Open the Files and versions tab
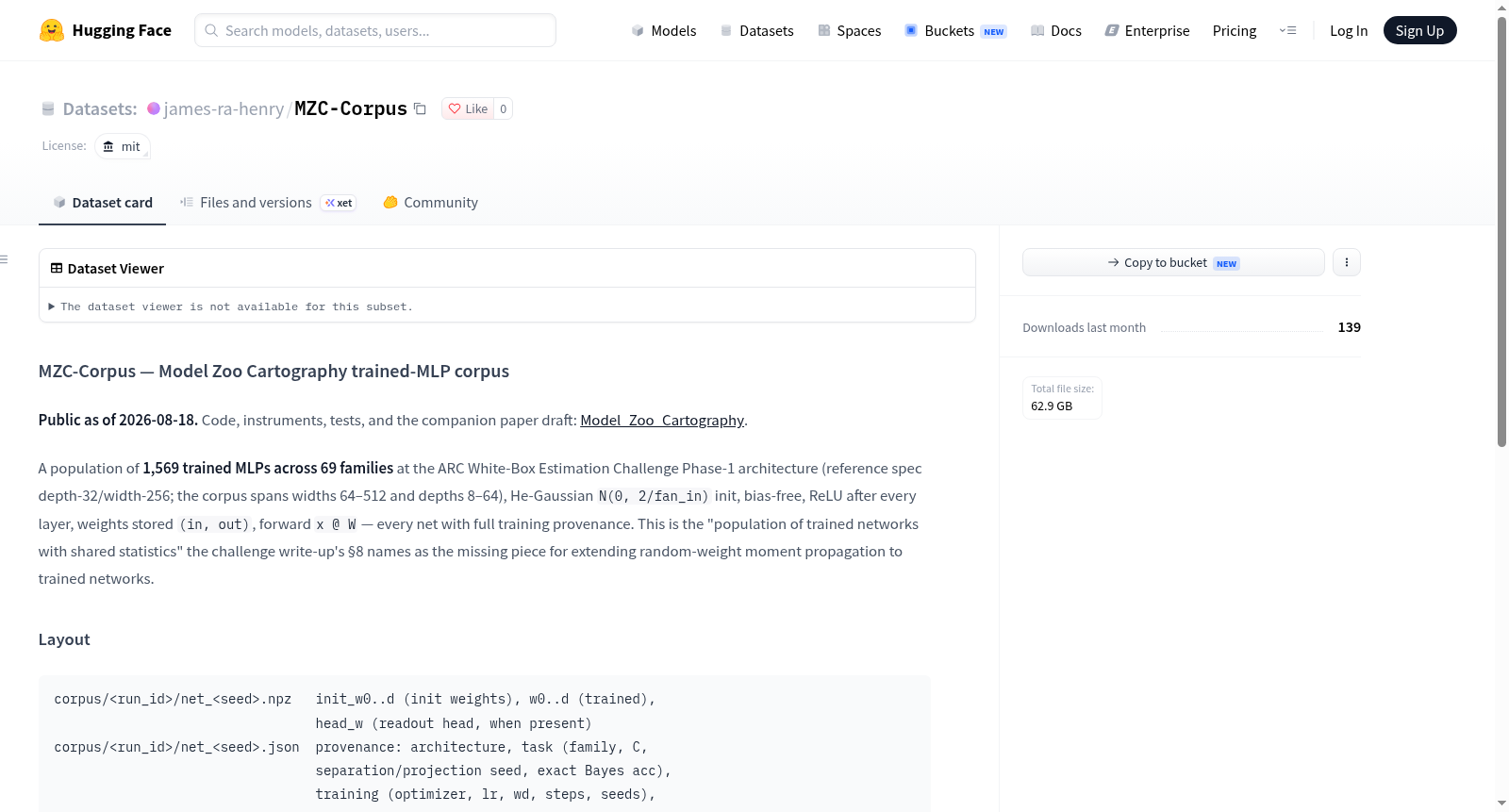Image resolution: width=1509 pixels, height=812 pixels. [x=268, y=203]
